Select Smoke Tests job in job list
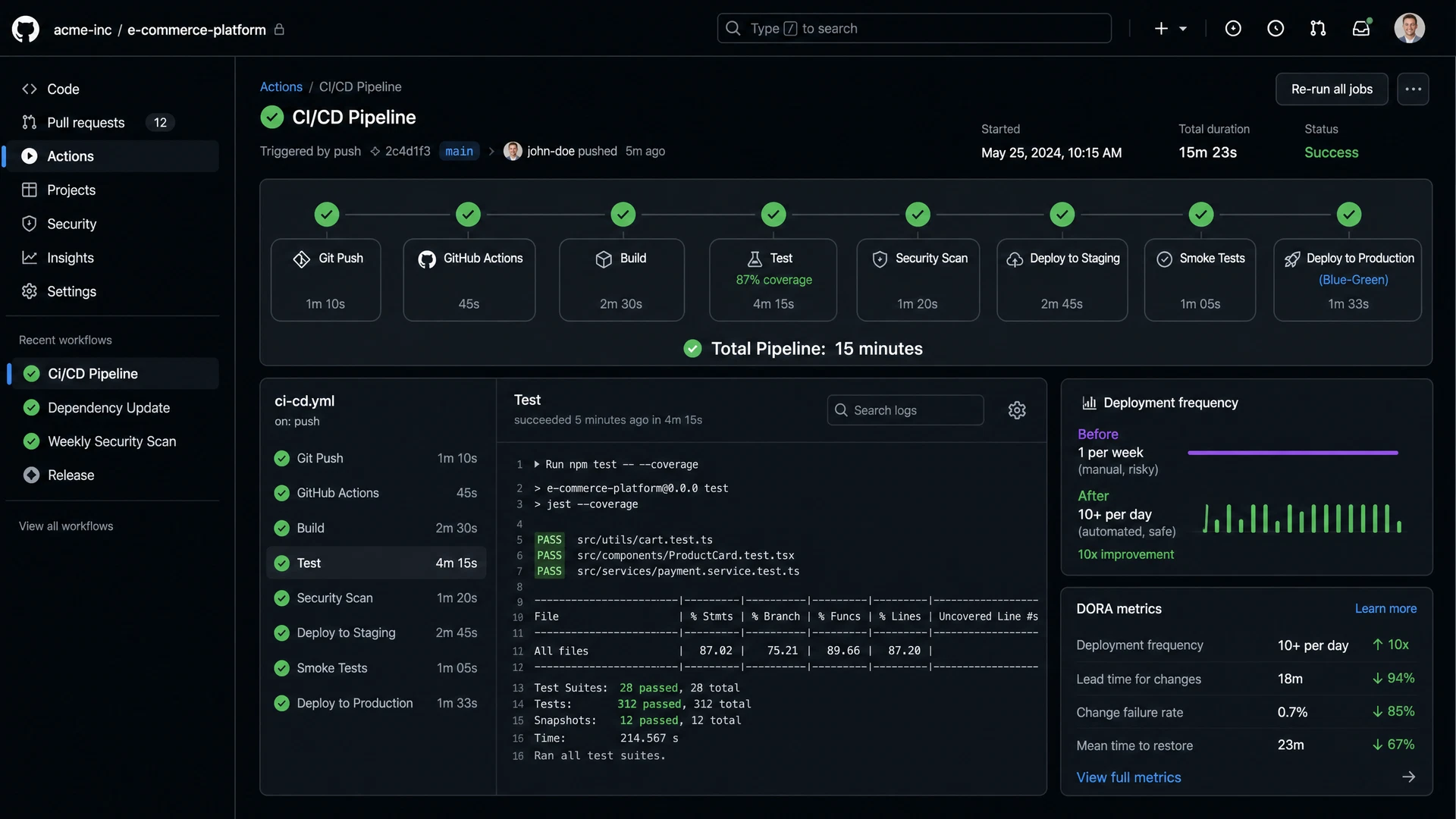This screenshot has width=1456, height=819. pyautogui.click(x=376, y=668)
